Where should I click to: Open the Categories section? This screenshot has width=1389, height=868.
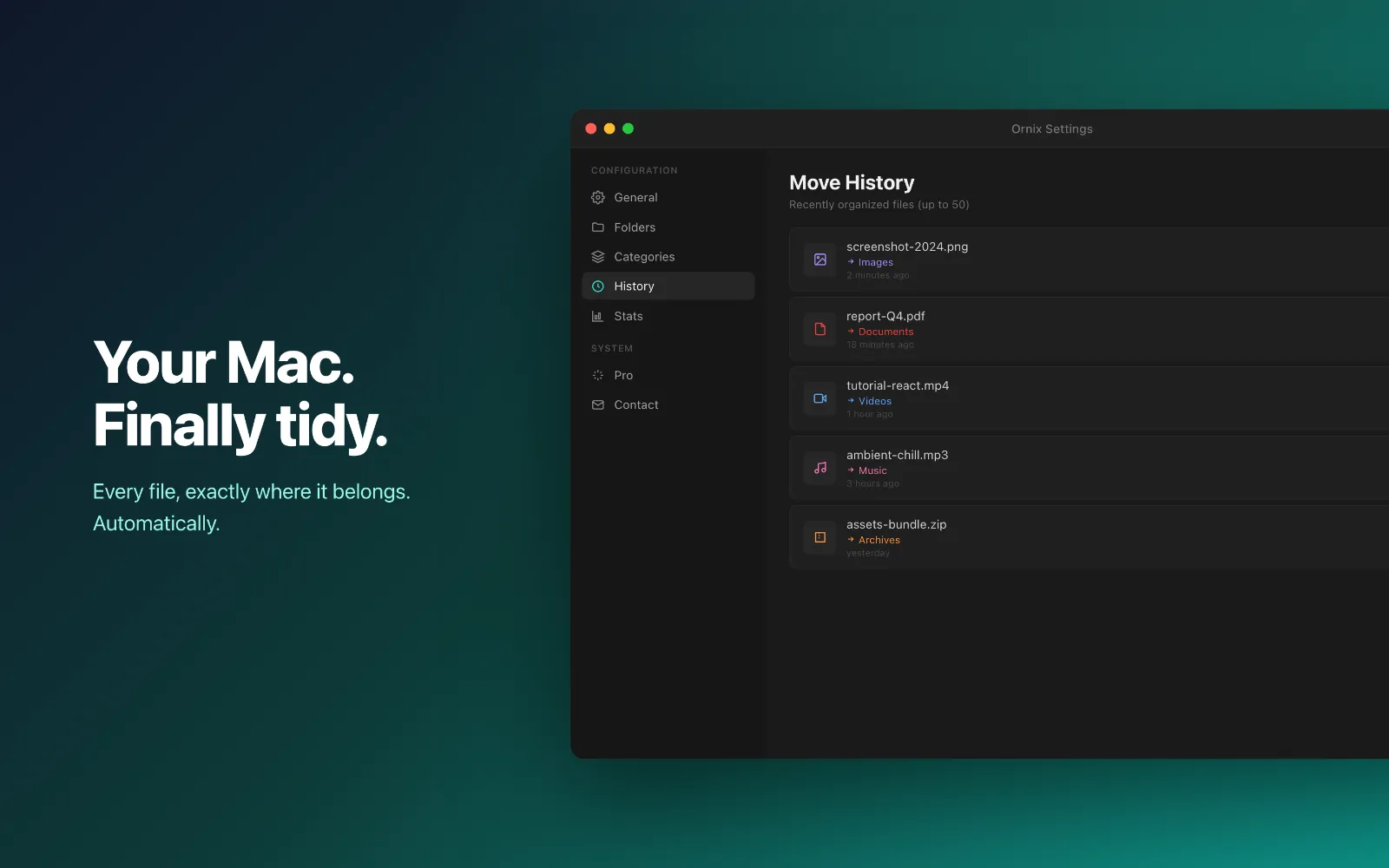click(668, 257)
